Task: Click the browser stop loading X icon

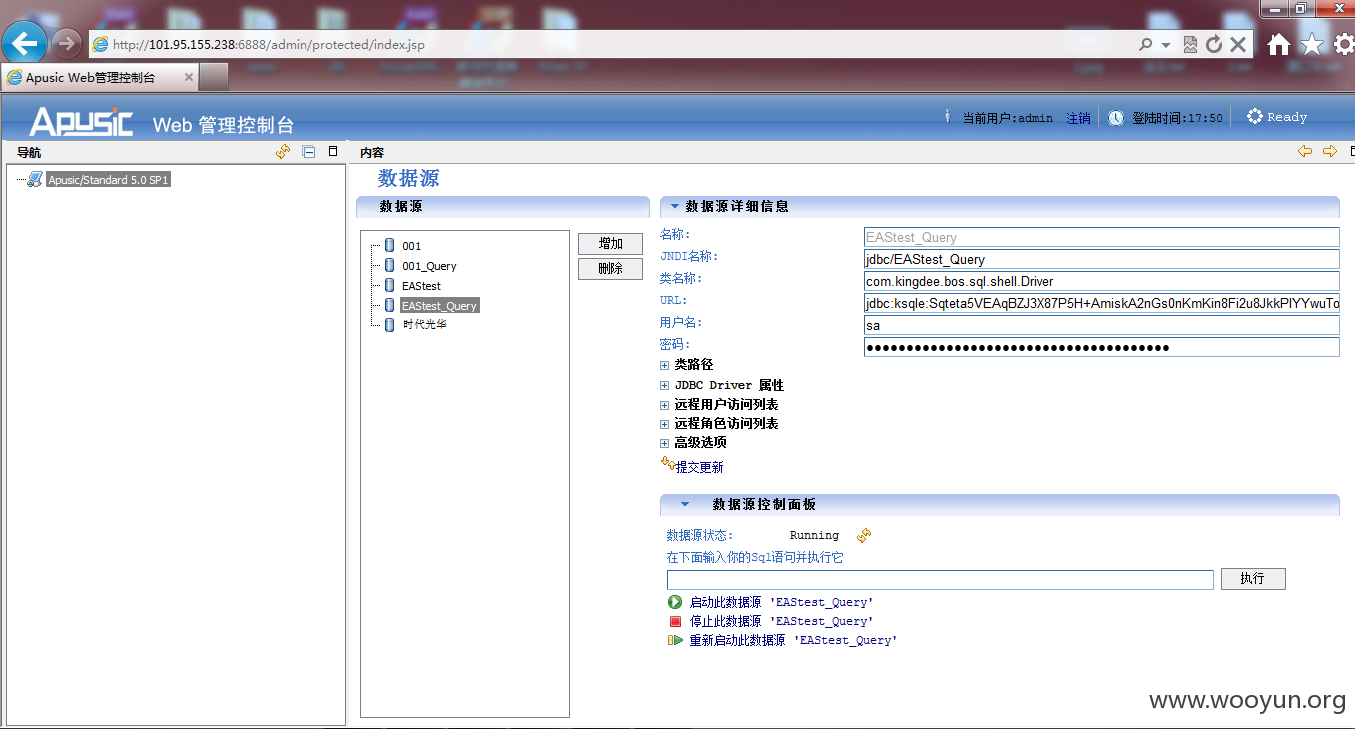Action: [x=1238, y=45]
